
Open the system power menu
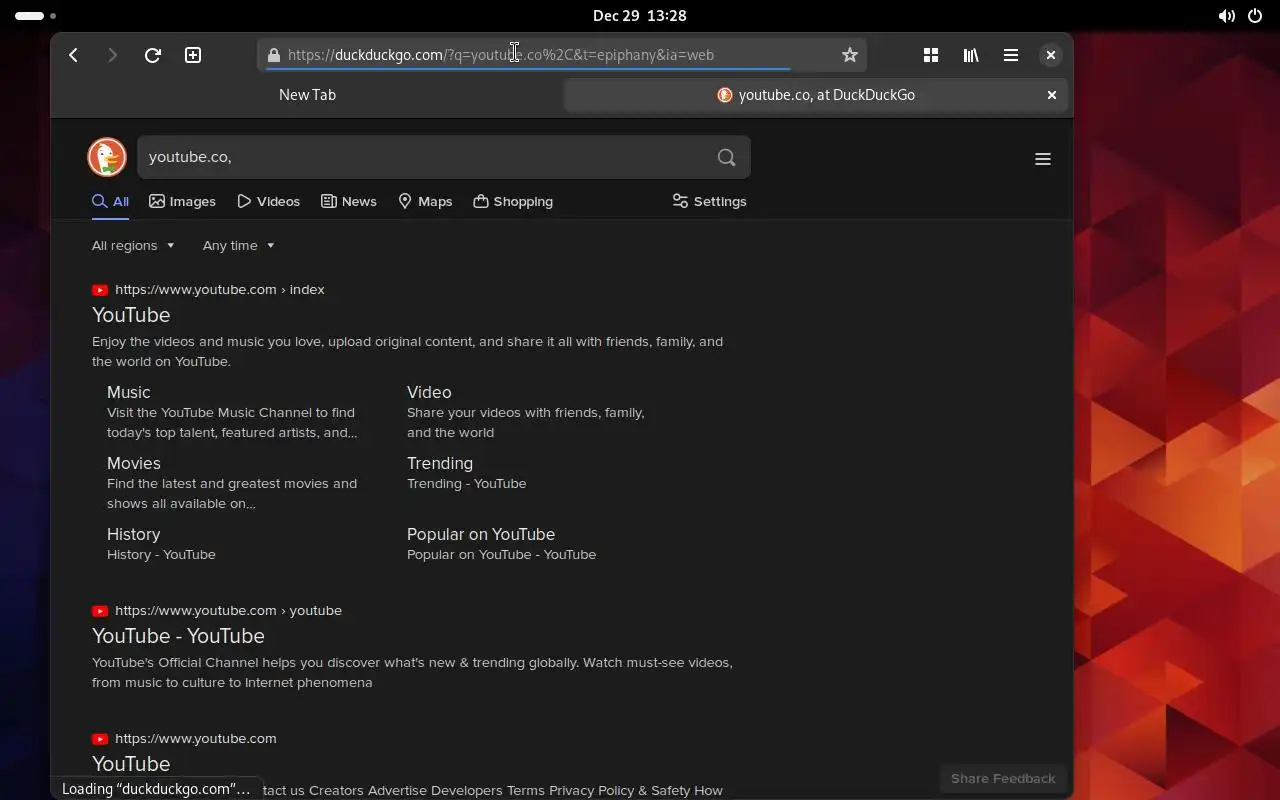coord(1255,16)
